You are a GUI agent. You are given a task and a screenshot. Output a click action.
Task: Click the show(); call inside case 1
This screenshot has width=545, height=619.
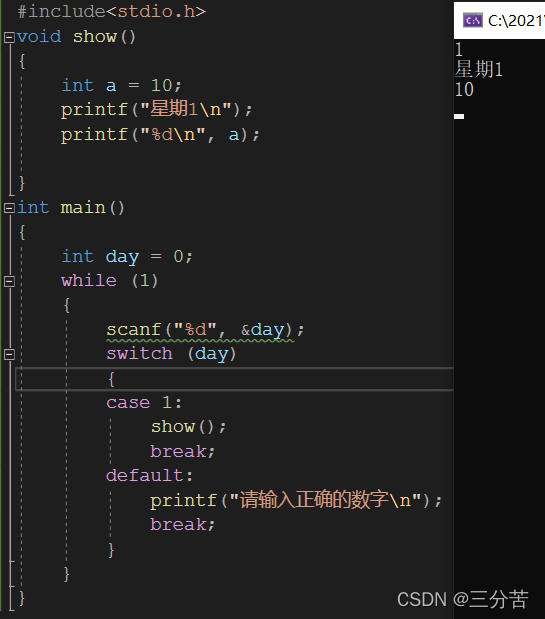(x=188, y=427)
